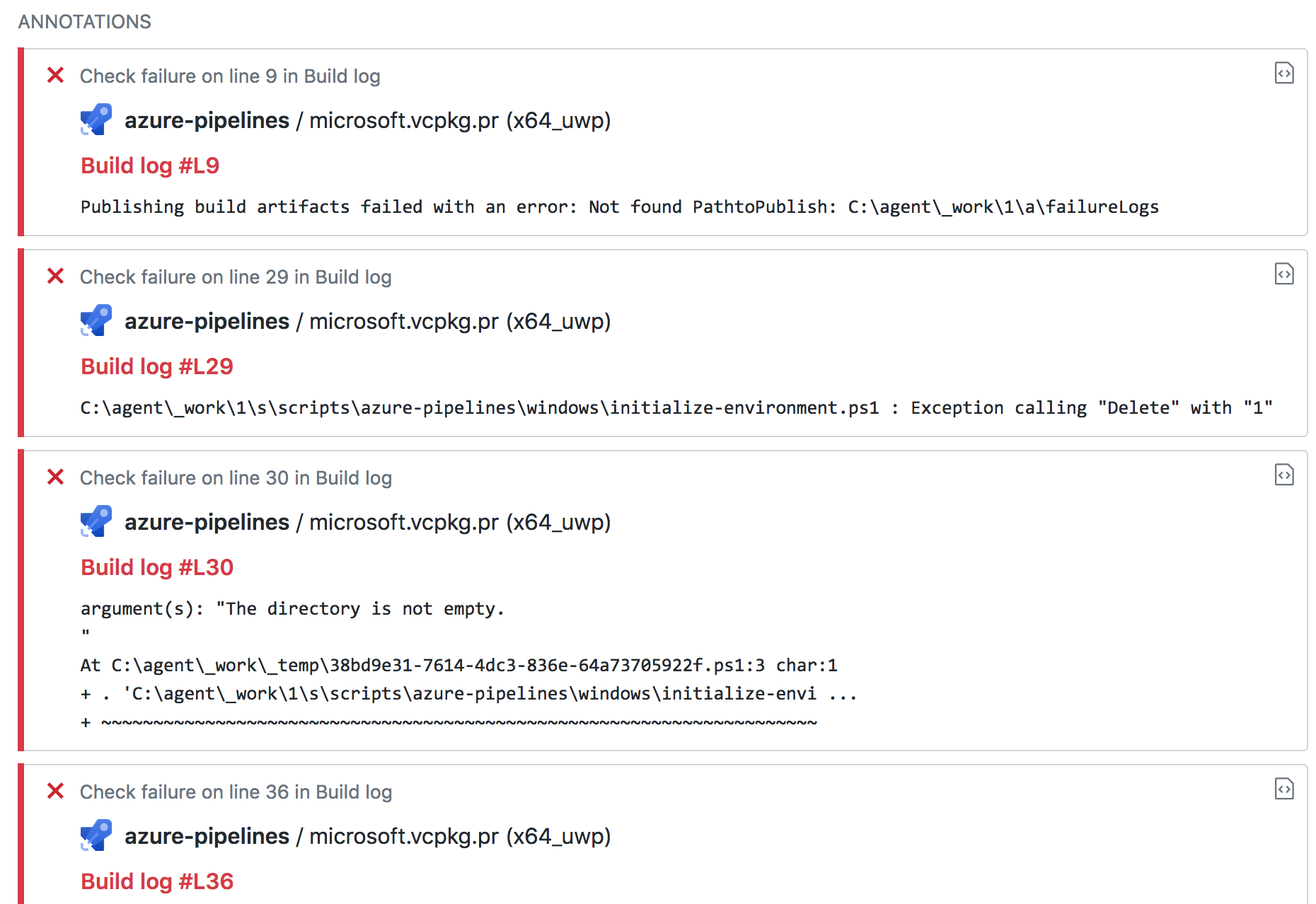1316x904 pixels.
Task: Click the red failure X beside line 29 check
Action: 55,276
